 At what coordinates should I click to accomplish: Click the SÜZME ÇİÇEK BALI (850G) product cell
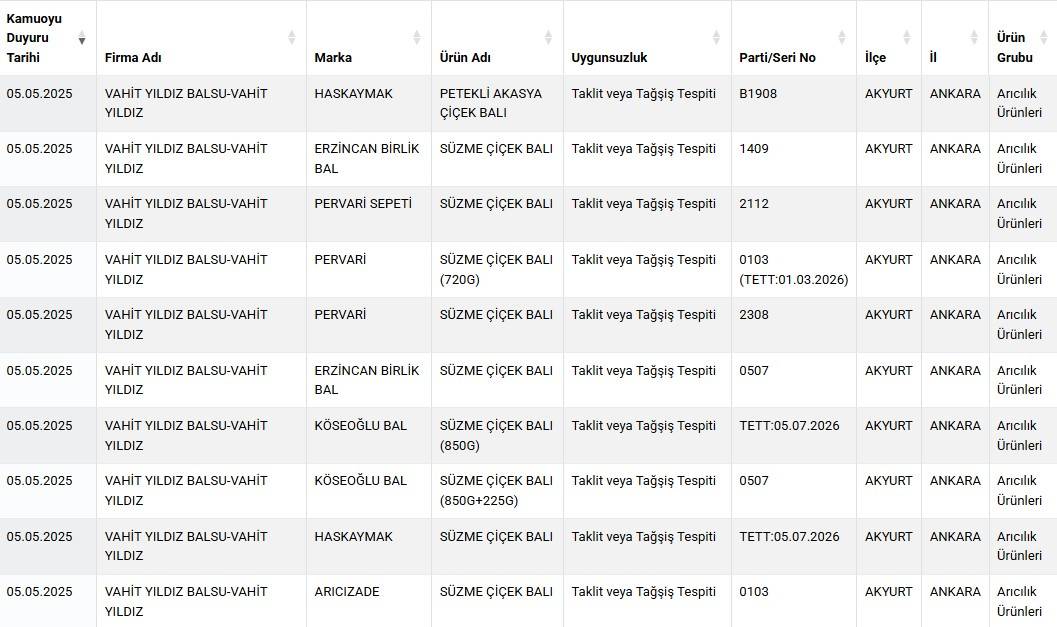[x=496, y=435]
